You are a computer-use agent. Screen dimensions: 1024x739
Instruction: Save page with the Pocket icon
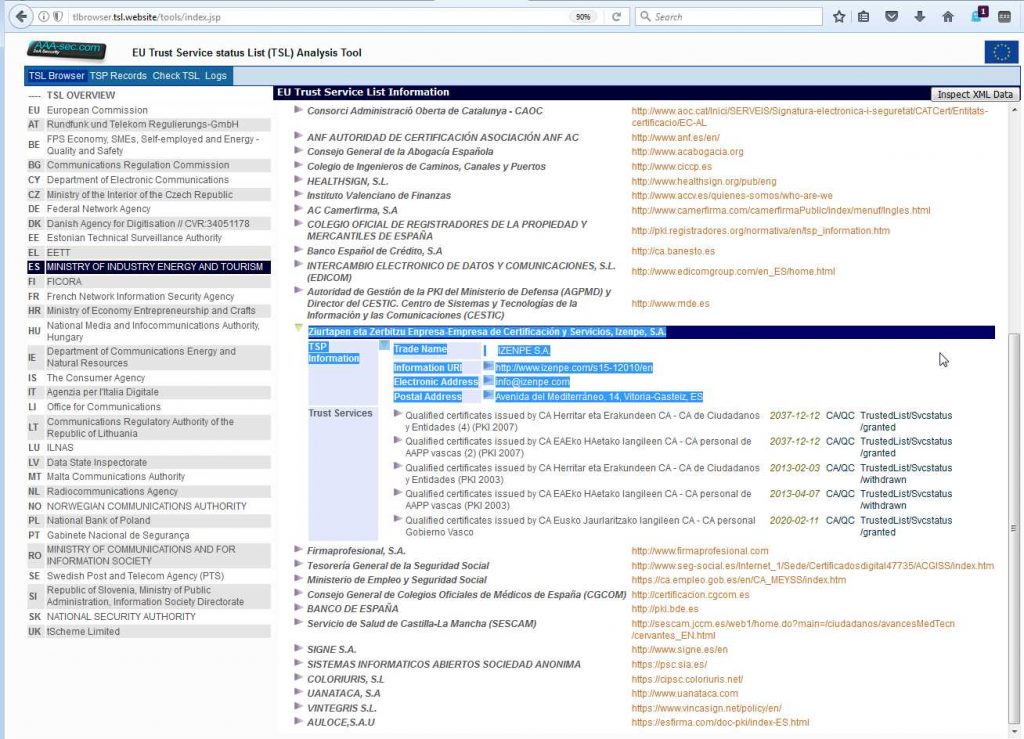pyautogui.click(x=891, y=16)
